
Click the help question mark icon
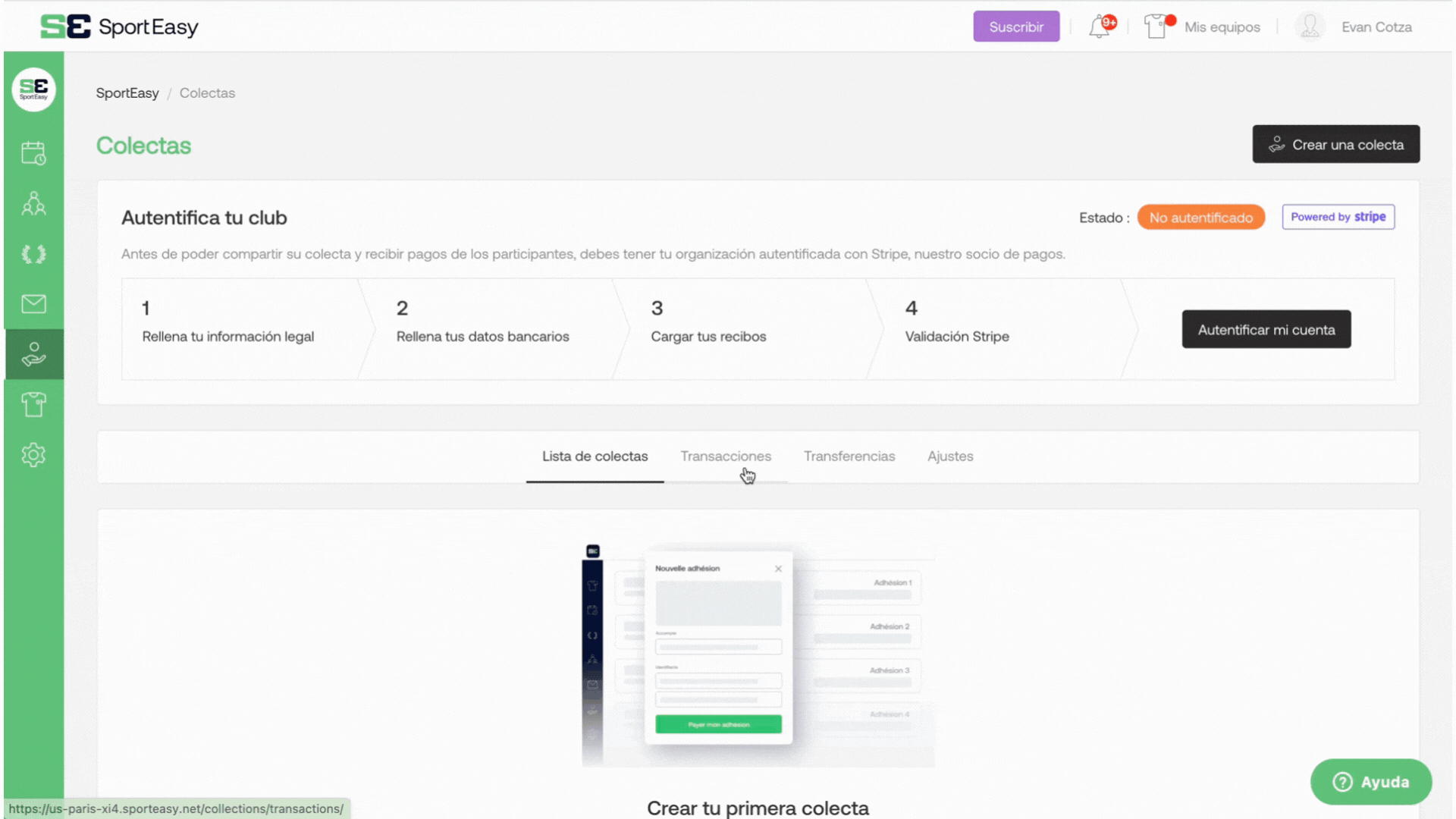point(1342,782)
